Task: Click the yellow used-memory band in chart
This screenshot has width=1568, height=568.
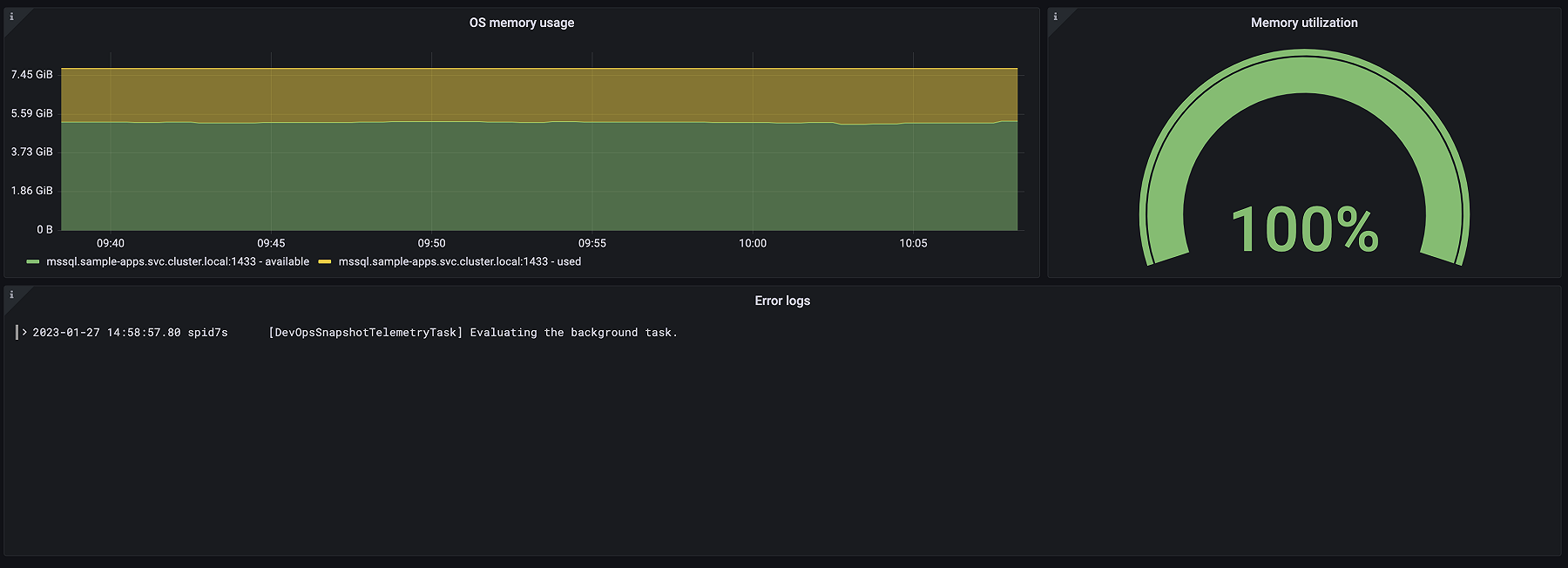Action: click(523, 94)
